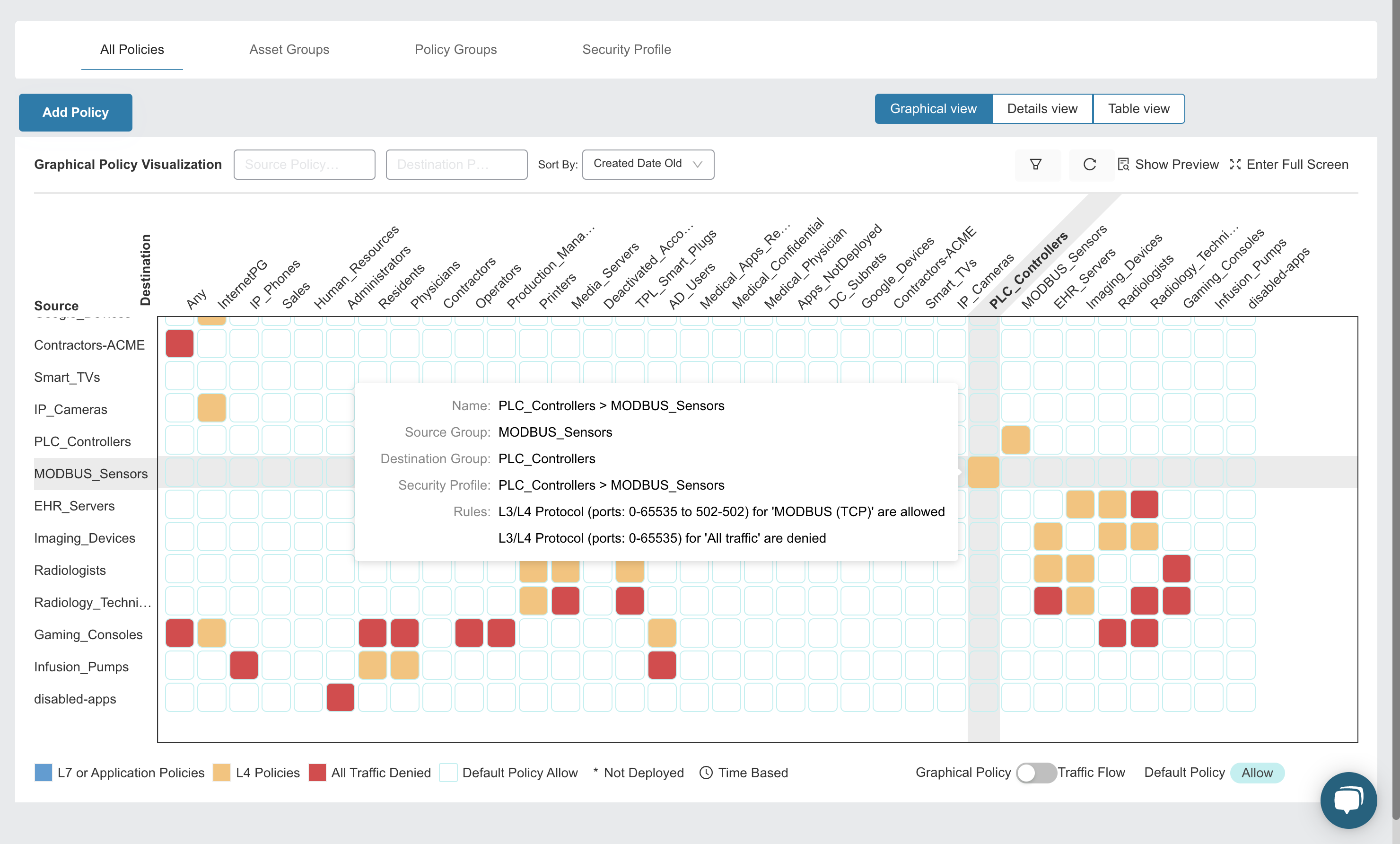Click the Contractors-ACME to Any red cell

click(180, 344)
